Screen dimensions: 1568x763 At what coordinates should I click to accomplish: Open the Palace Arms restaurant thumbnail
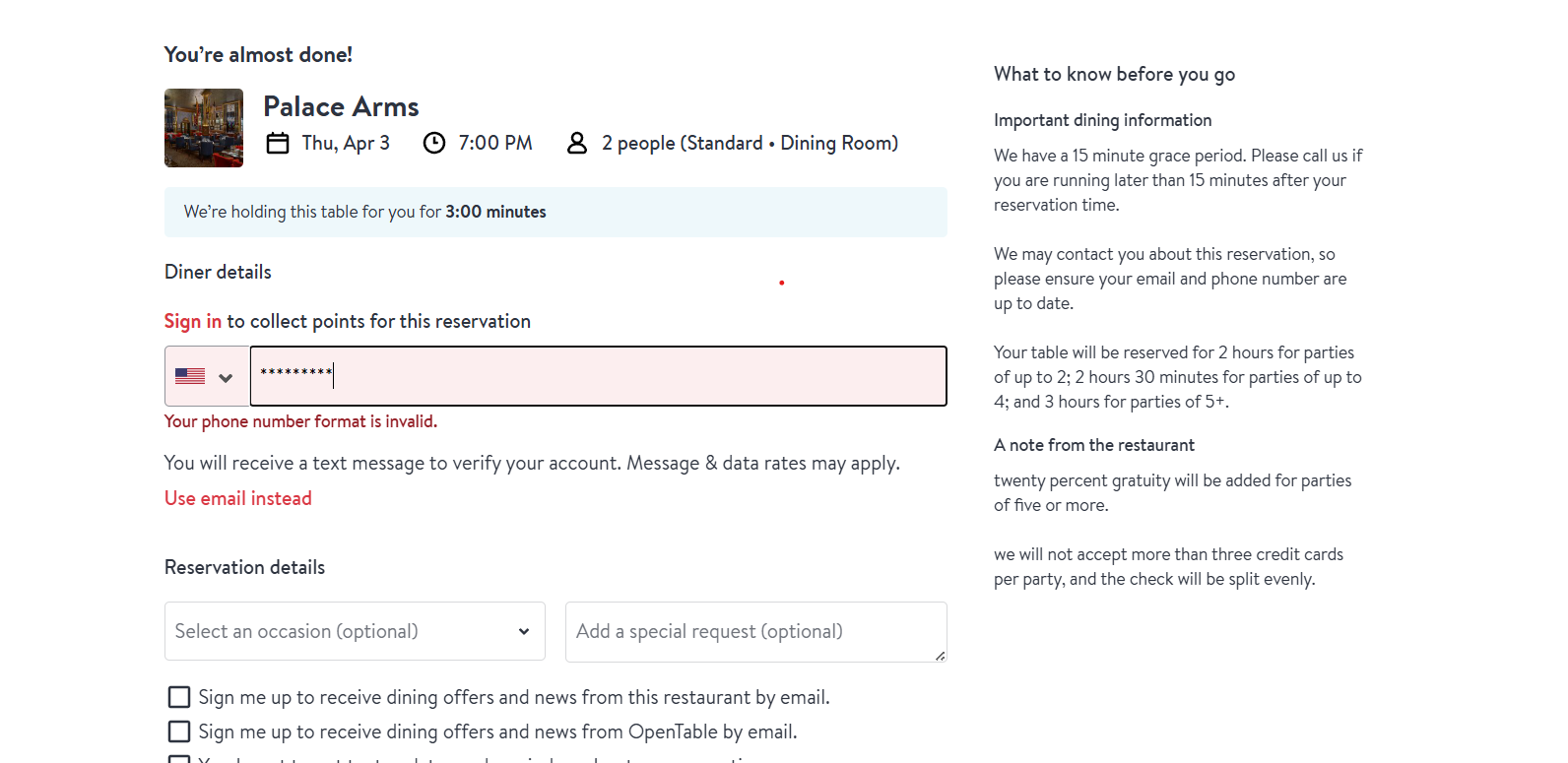point(204,128)
